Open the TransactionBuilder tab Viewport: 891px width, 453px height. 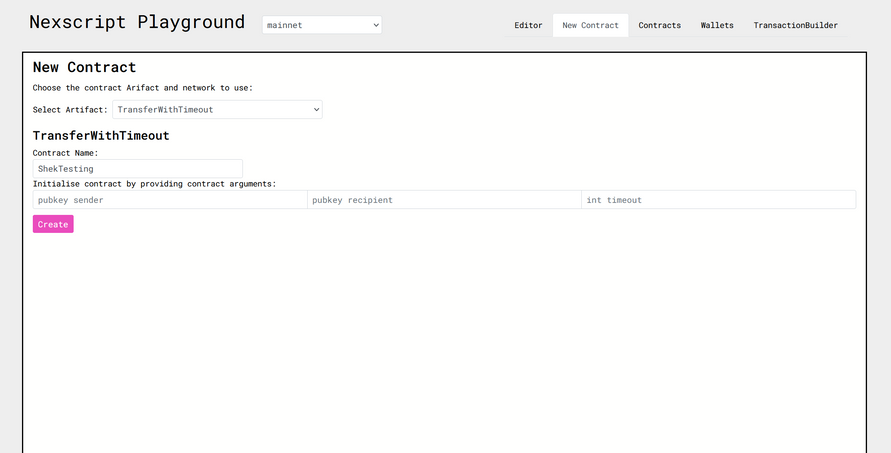coord(795,25)
